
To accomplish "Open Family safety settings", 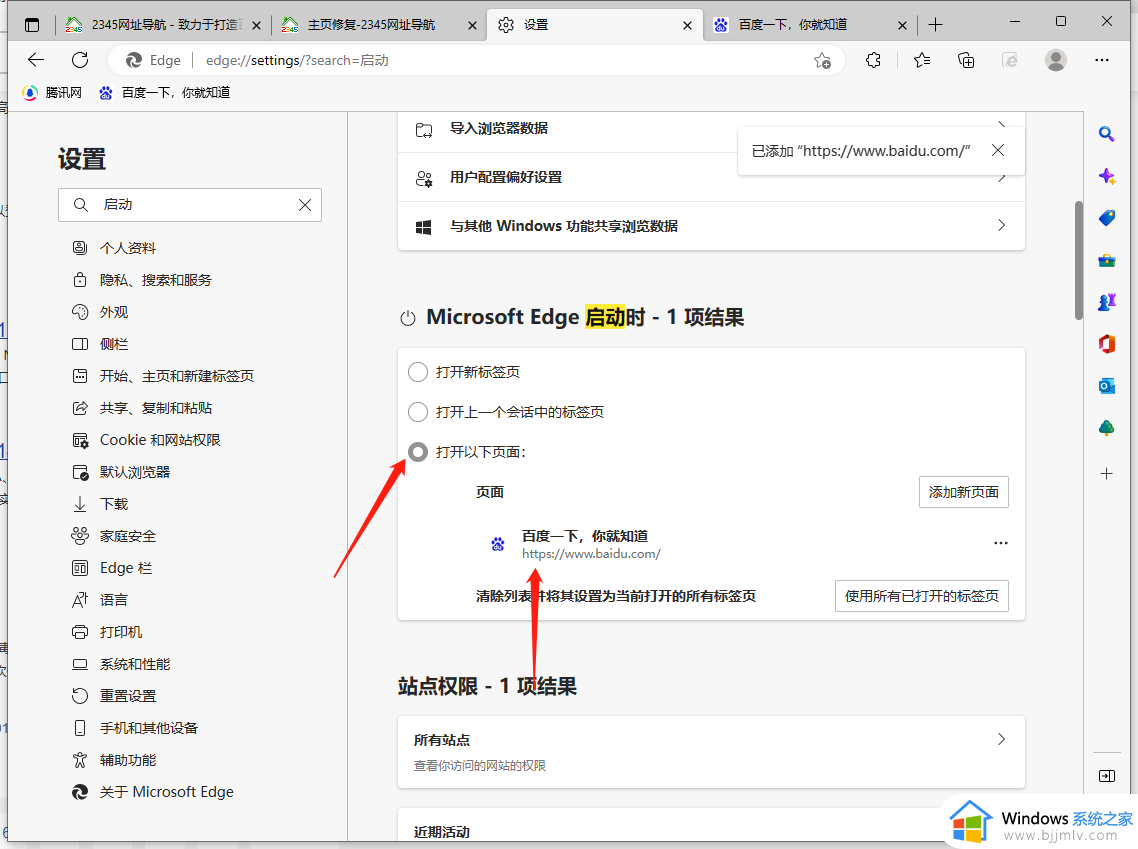I will click(x=114, y=536).
